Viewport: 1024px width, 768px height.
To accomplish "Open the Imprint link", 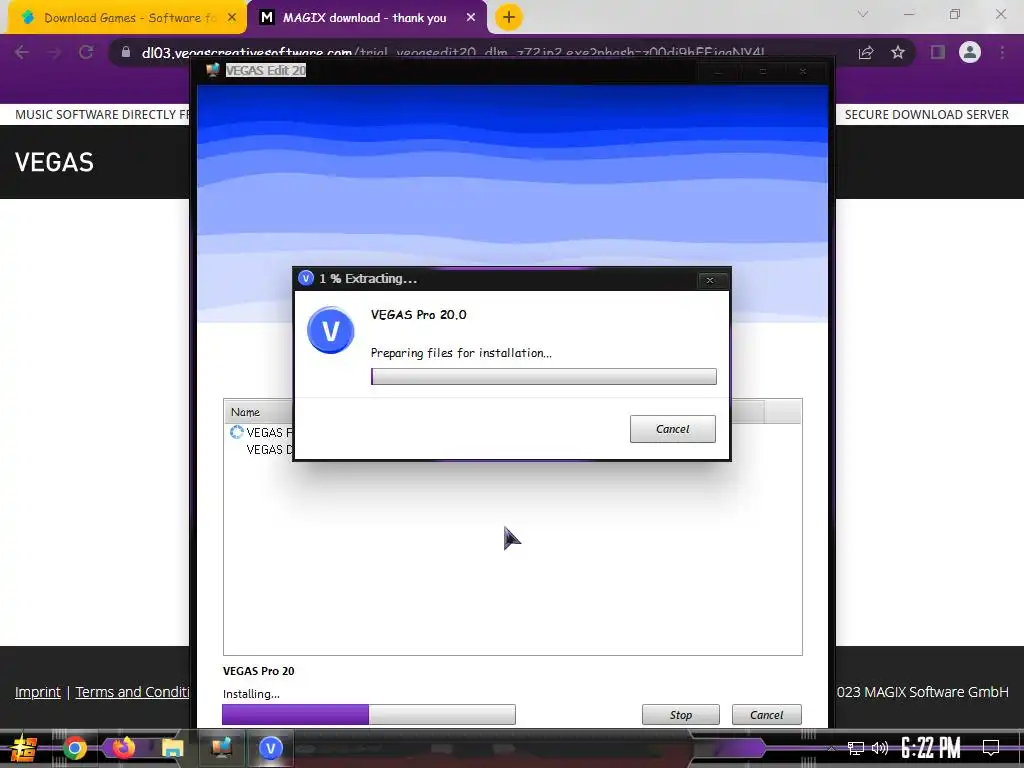I will (38, 692).
